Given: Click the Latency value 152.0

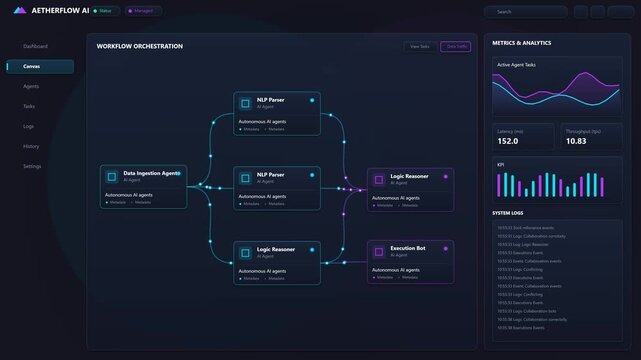Looking at the screenshot, I should pyautogui.click(x=508, y=141).
